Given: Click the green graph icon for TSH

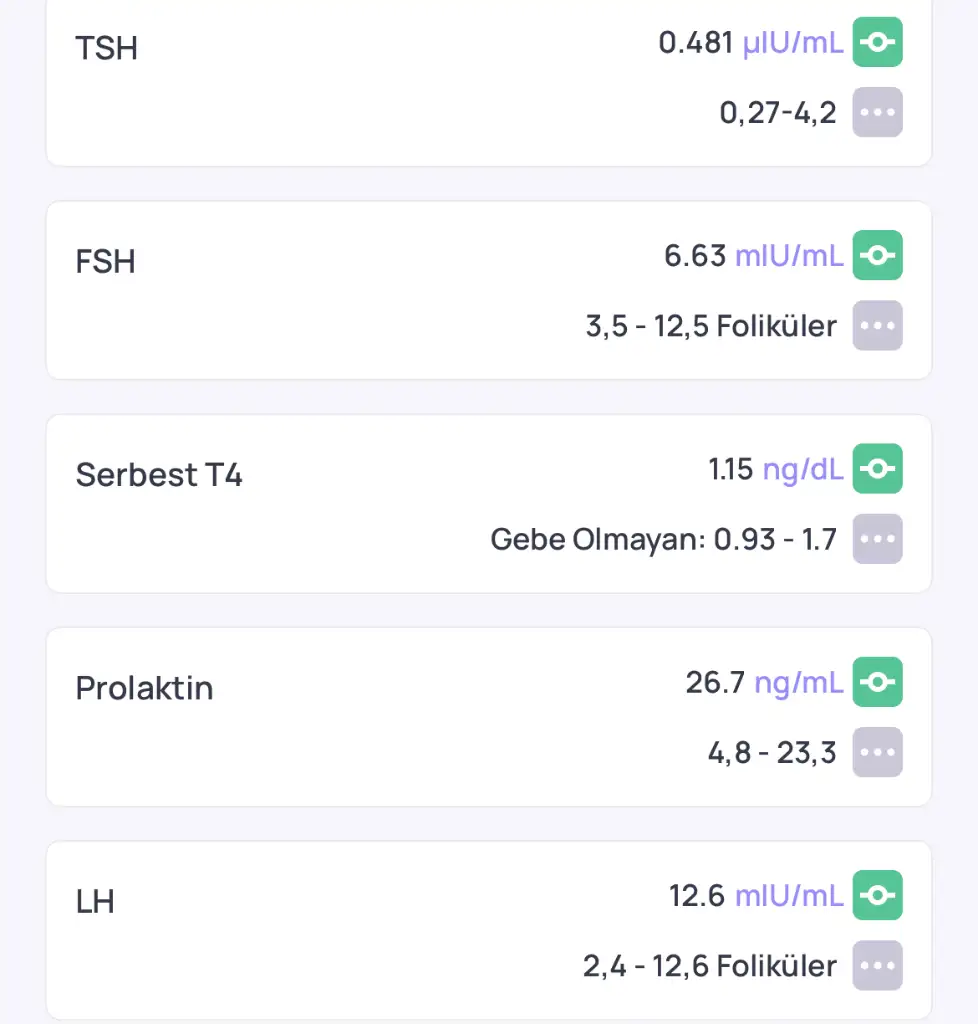Looking at the screenshot, I should 877,42.
